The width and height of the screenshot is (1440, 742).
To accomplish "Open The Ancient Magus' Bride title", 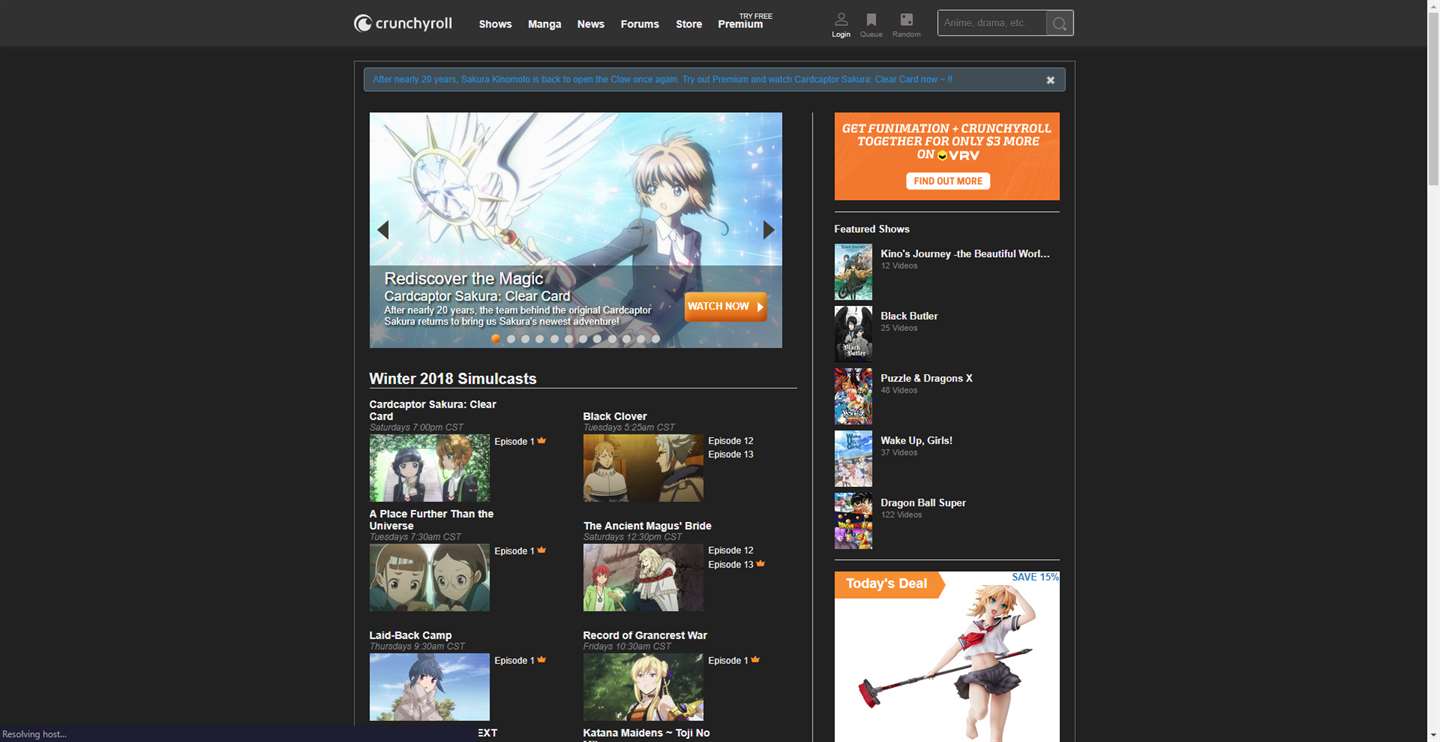I will tap(647, 526).
